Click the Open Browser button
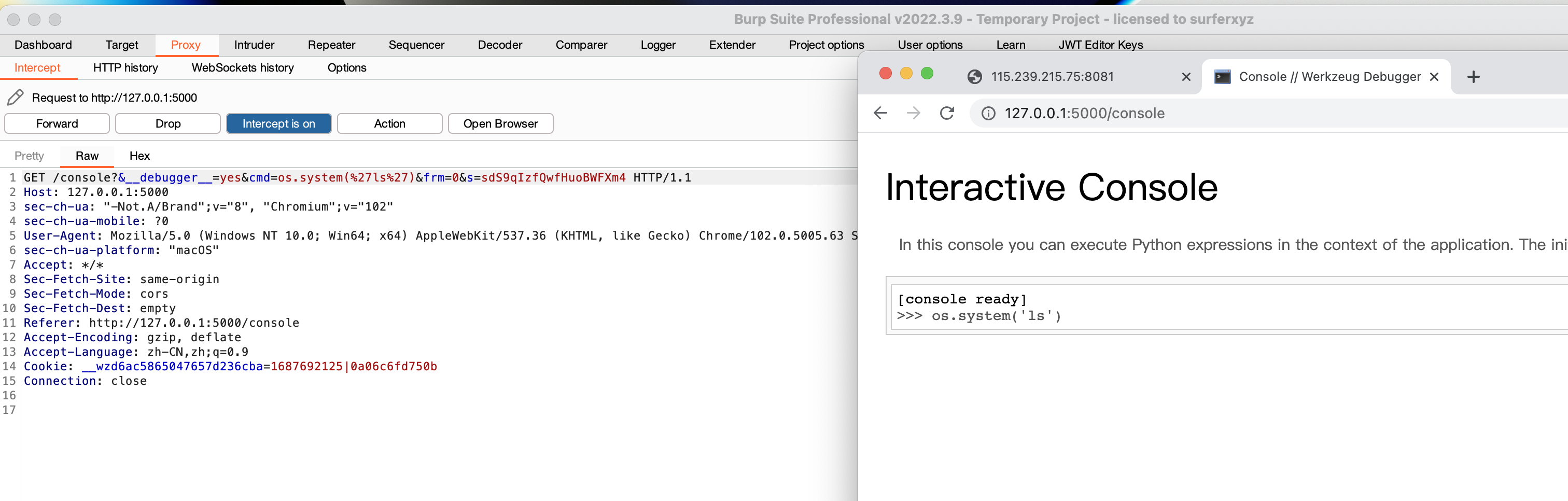 (500, 123)
